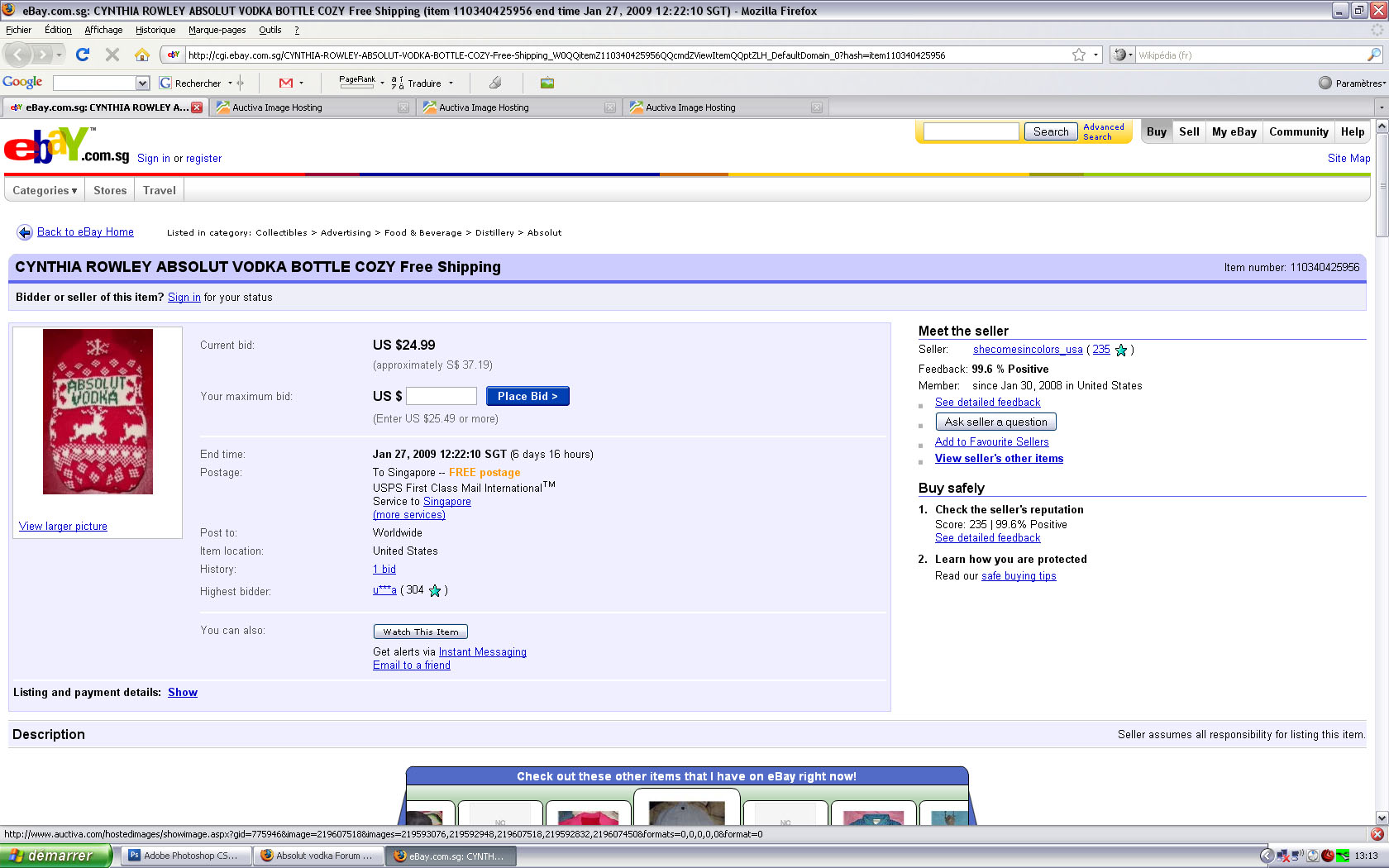The image size is (1389, 868).
Task: Expand the Rechercher dropdown arrow
Action: click(230, 83)
